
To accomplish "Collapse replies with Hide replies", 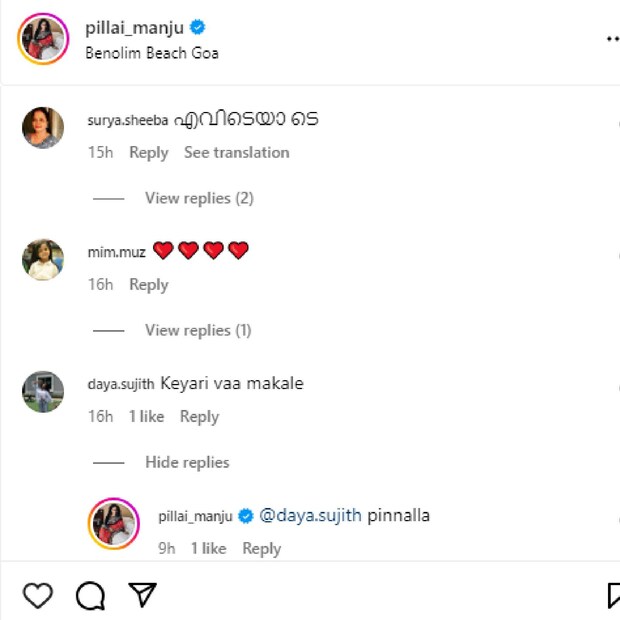I will [187, 462].
